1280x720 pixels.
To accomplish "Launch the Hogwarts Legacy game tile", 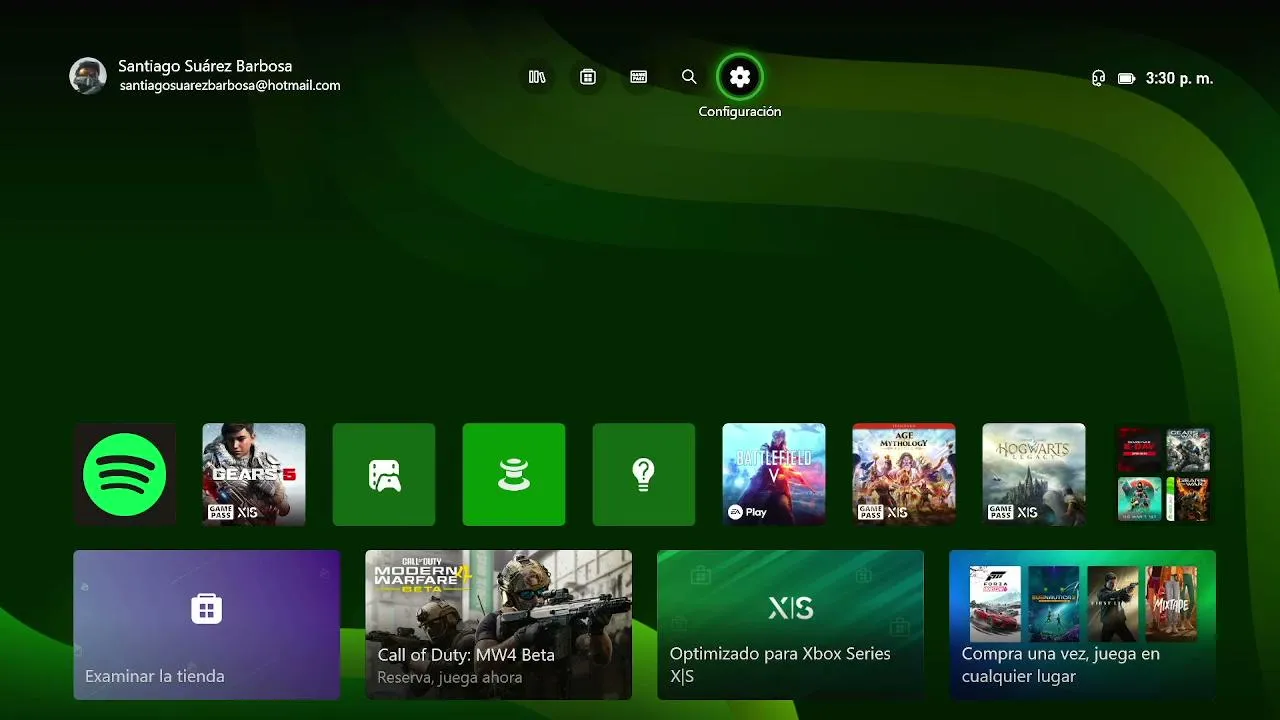I will (1034, 474).
